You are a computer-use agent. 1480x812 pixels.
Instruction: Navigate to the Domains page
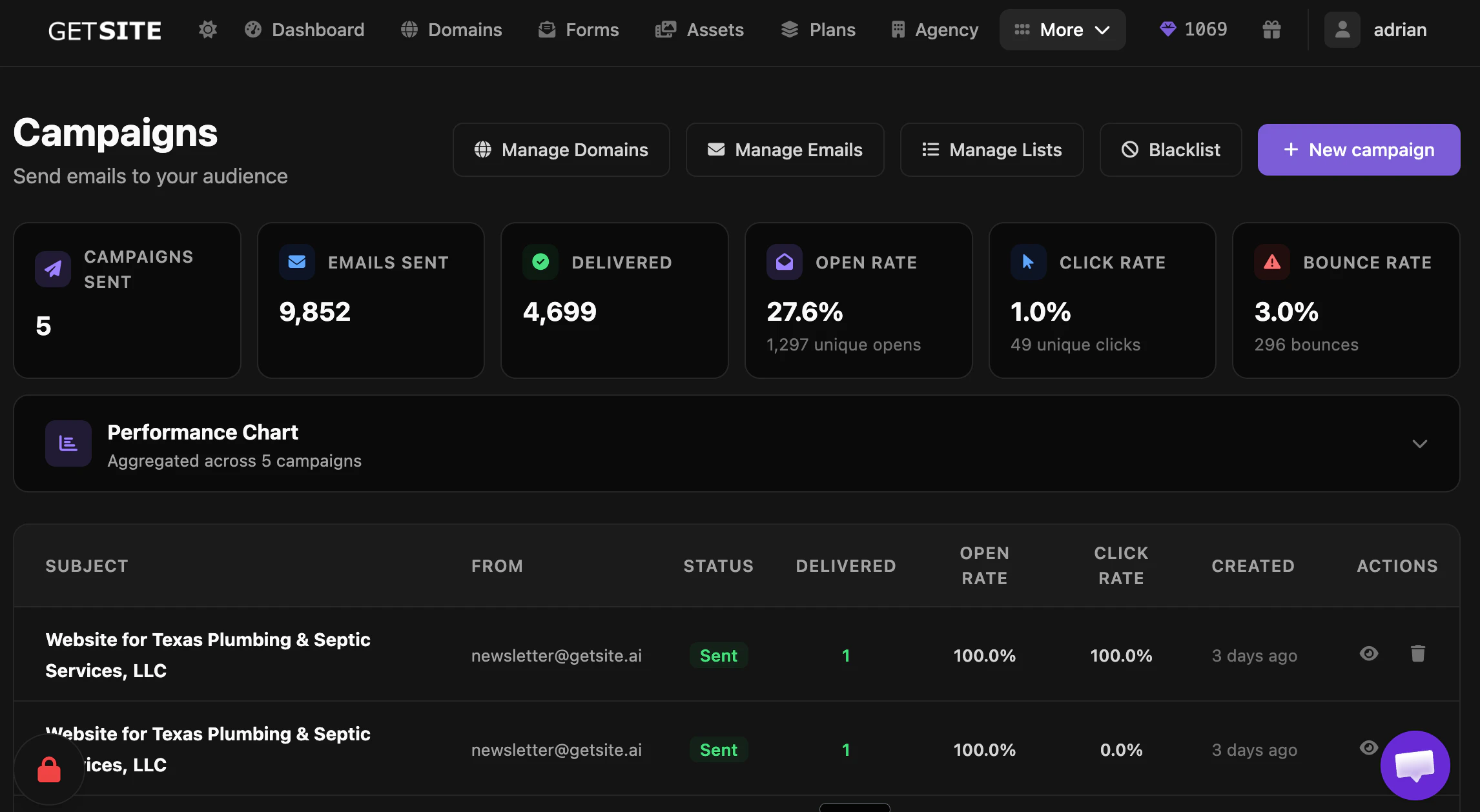click(x=451, y=29)
